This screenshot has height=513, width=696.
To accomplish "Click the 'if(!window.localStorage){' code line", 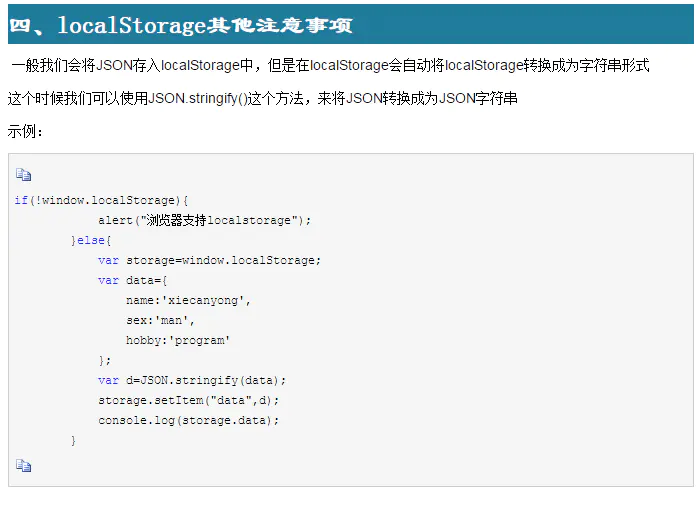I will (x=101, y=200).
